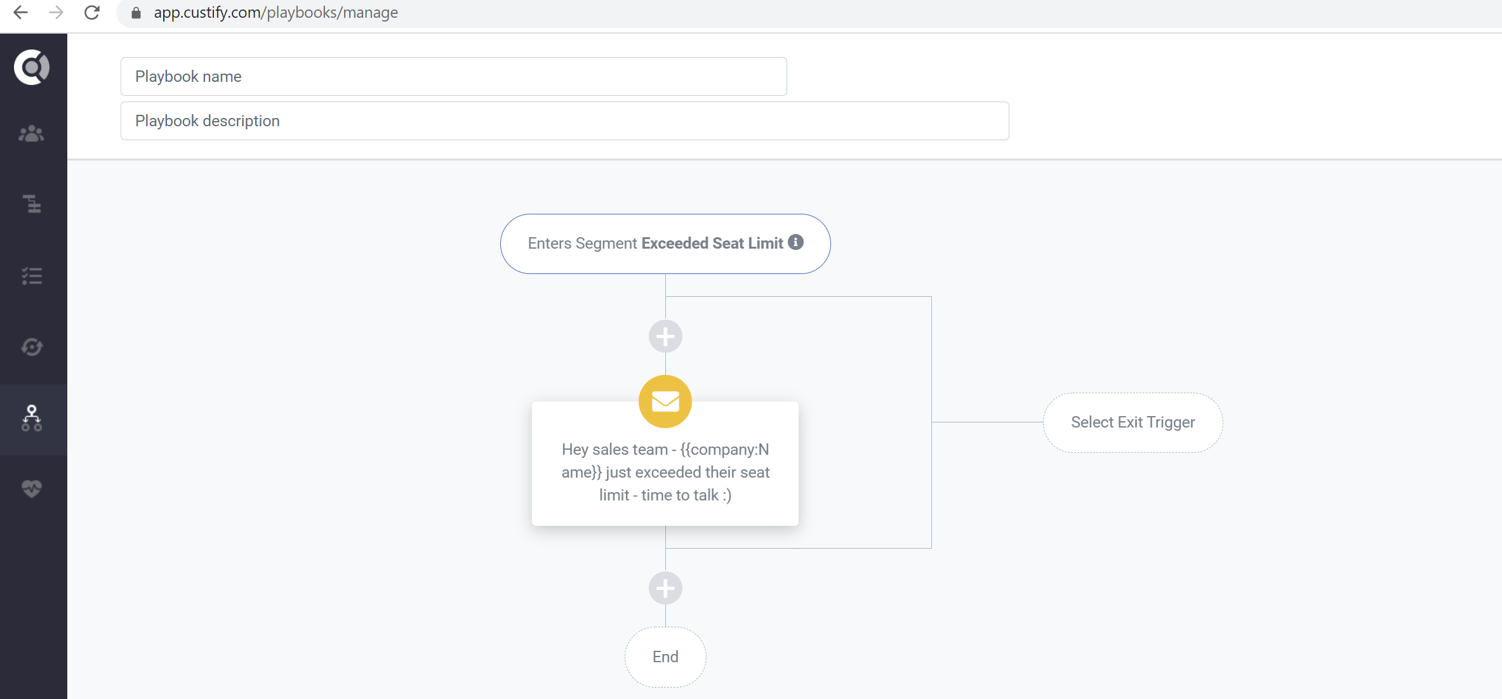The height and width of the screenshot is (699, 1502).
Task: Open the sales team email message card
Action: tap(665, 471)
